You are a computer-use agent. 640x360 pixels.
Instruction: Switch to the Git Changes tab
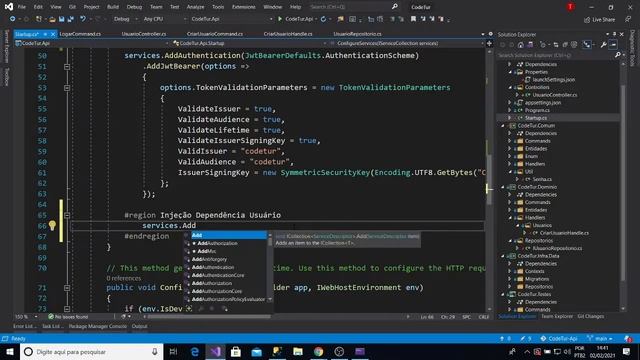tap(591, 316)
